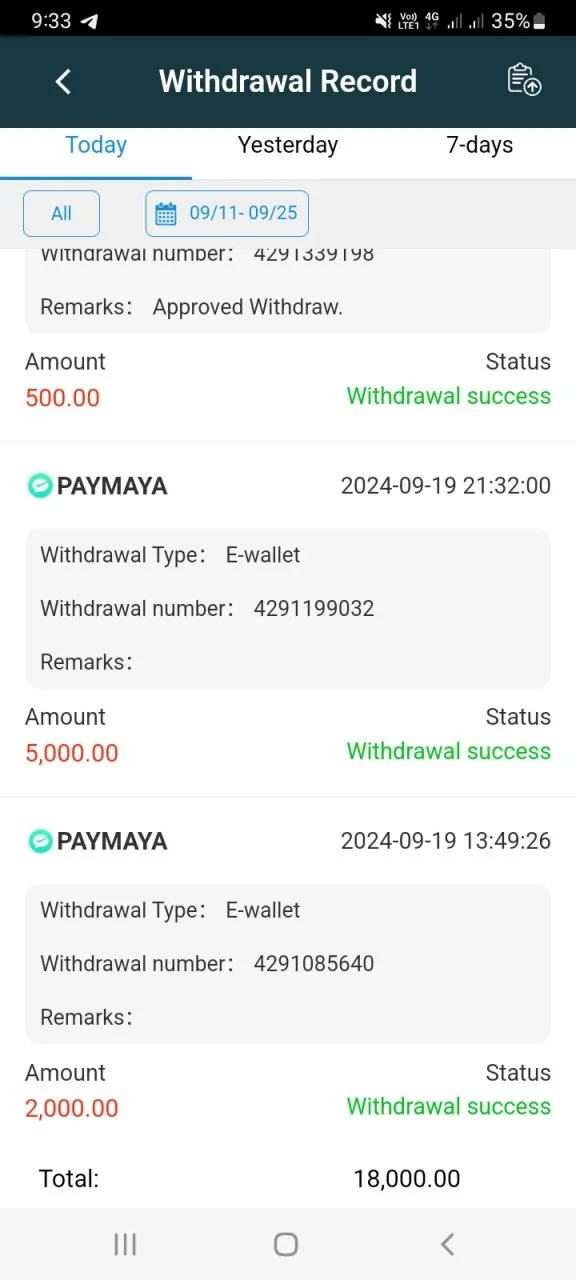Tap withdrawal number 4291085640
The height and width of the screenshot is (1280, 576).
pyautogui.click(x=314, y=963)
